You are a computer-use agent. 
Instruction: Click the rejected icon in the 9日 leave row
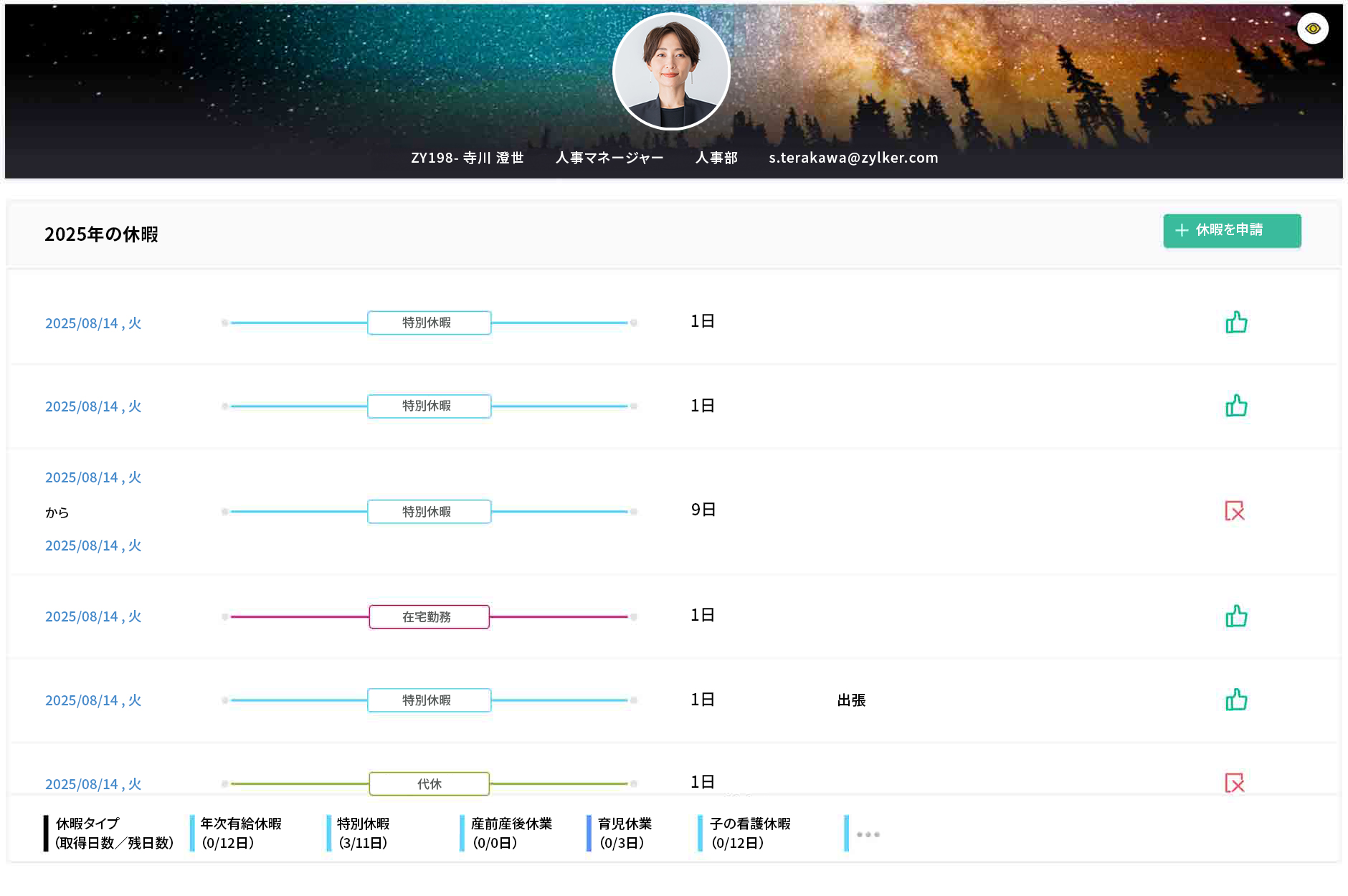pos(1234,511)
